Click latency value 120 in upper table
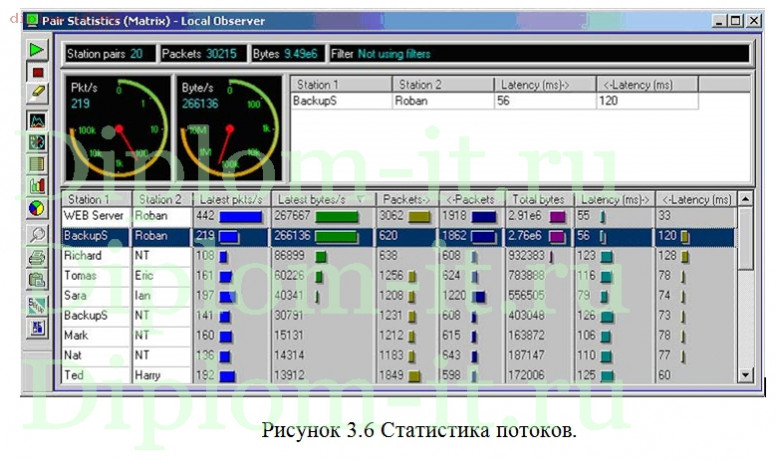The image size is (776, 460). pos(608,101)
